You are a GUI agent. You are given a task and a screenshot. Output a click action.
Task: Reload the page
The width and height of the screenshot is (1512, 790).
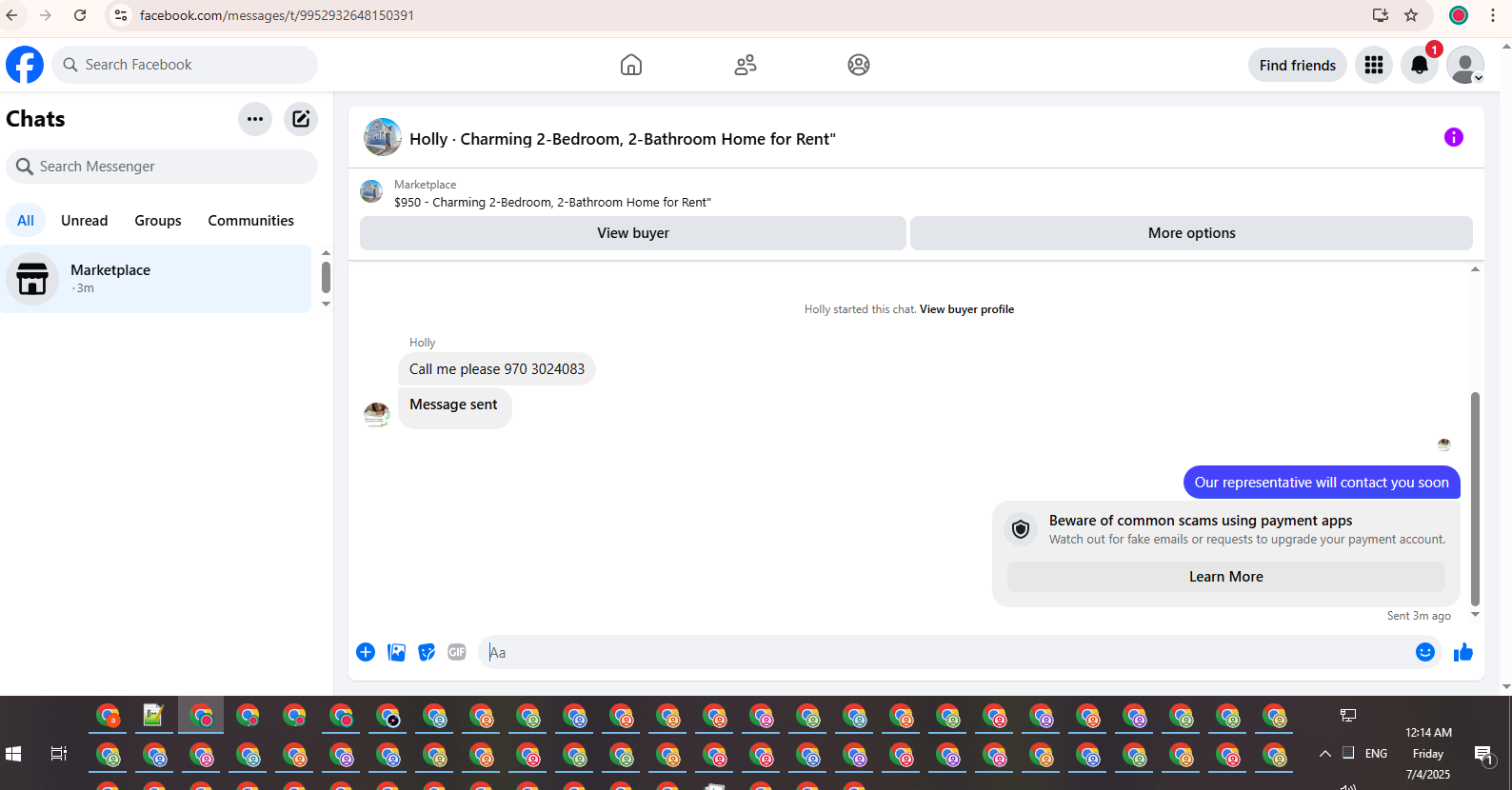tap(80, 15)
